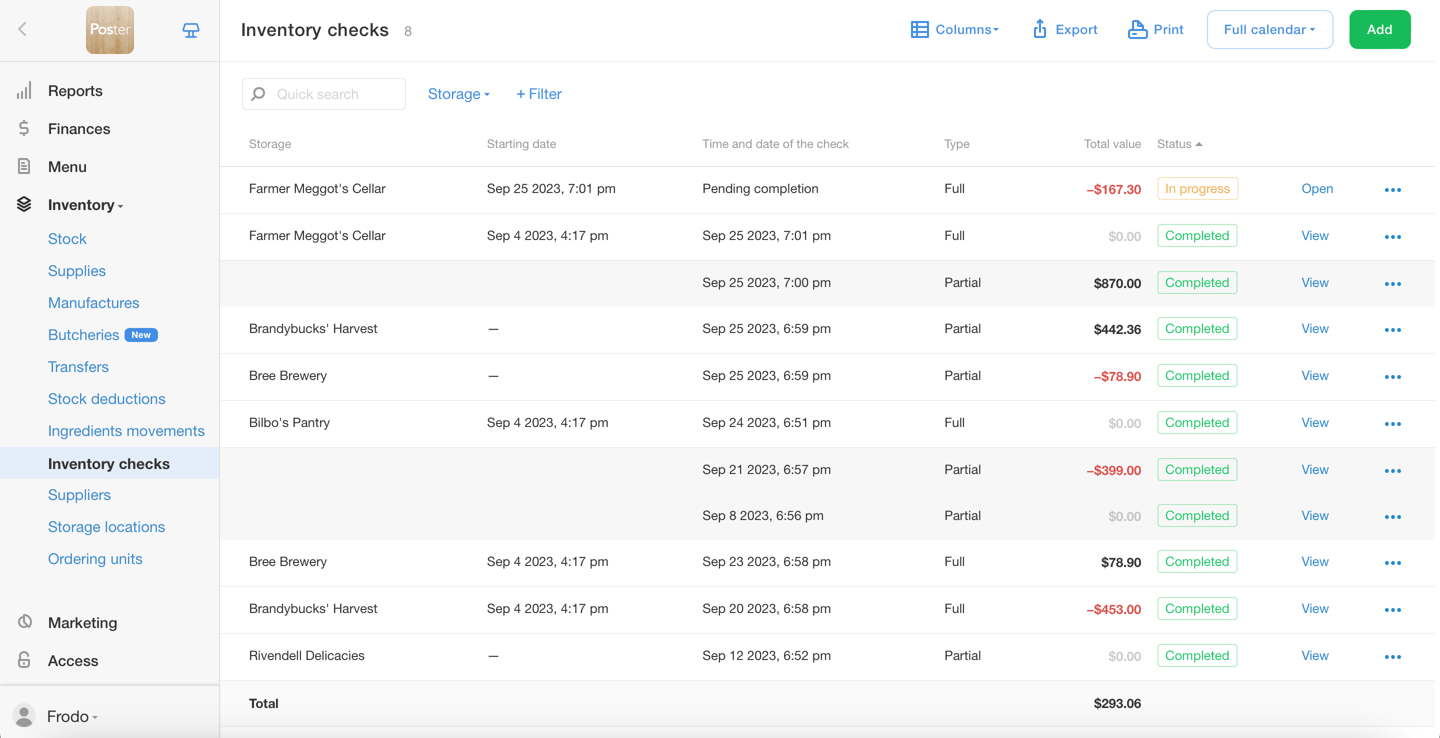Collapse the Inventory menu section

coord(85,205)
